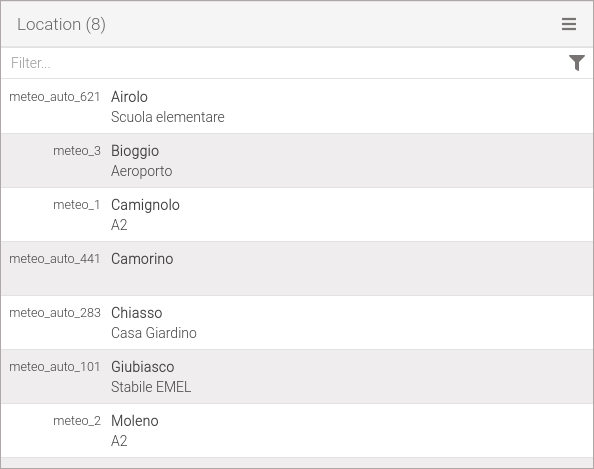Click the meteo_3 station code
This screenshot has height=469, width=594.
[x=77, y=151]
